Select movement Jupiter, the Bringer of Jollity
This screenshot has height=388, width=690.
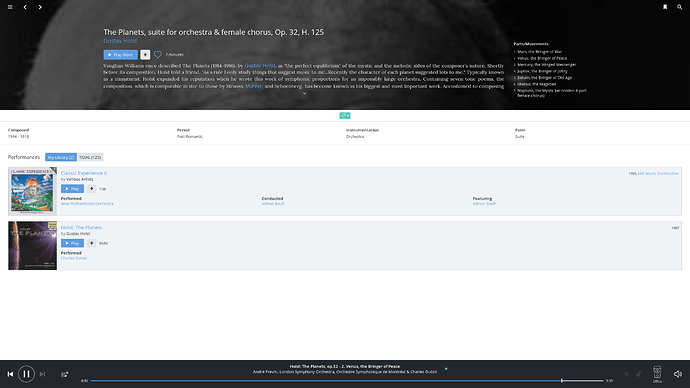click(542, 71)
